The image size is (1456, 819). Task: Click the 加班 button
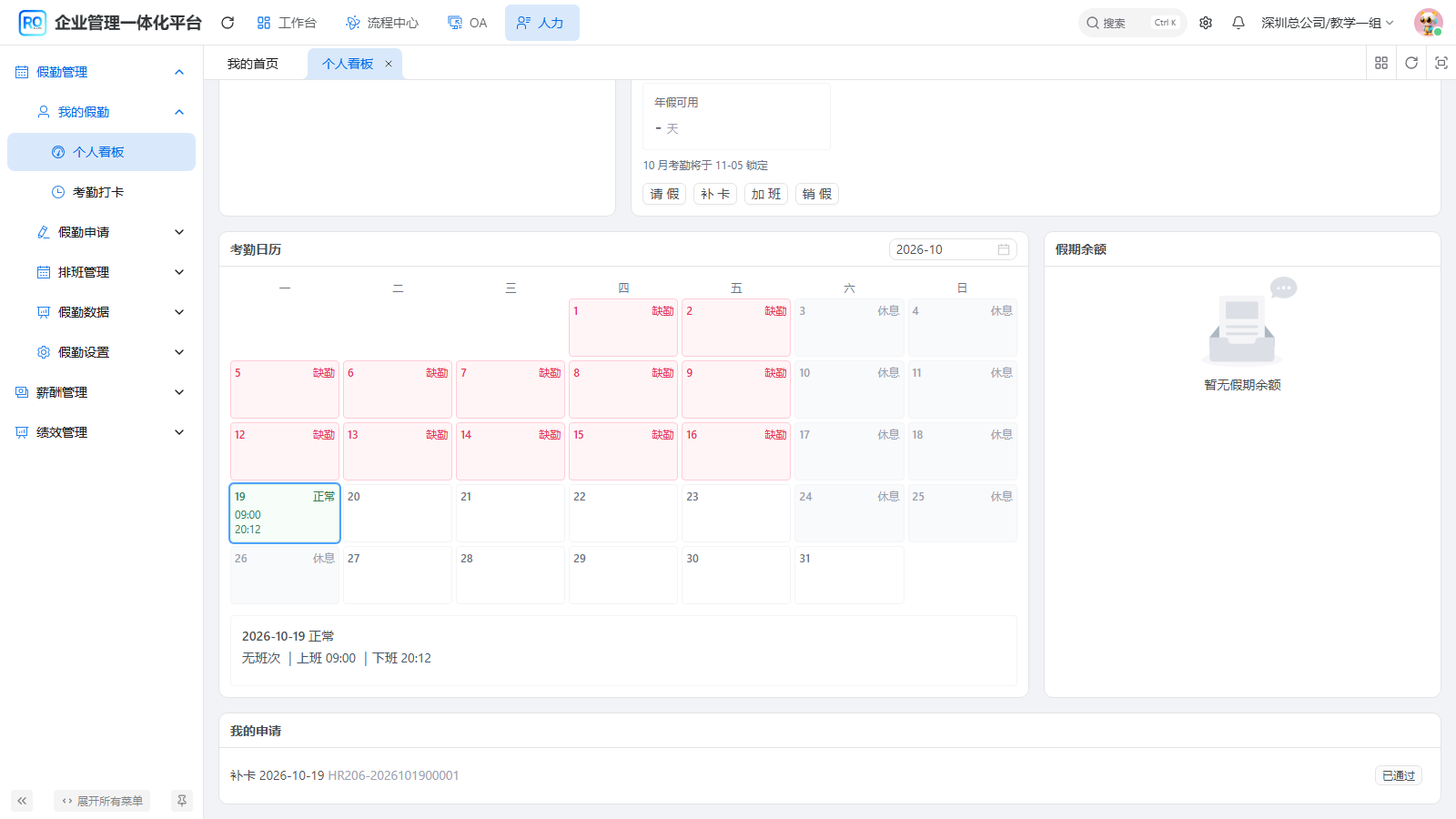766,194
